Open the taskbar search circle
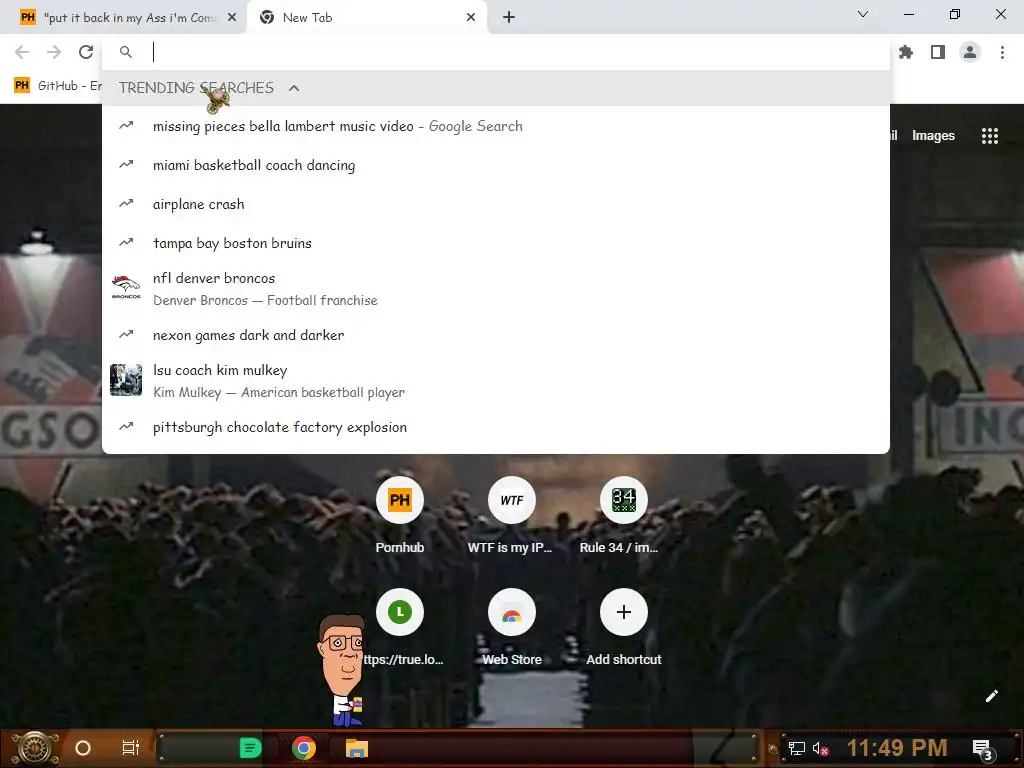Viewport: 1024px width, 768px height. tap(83, 748)
